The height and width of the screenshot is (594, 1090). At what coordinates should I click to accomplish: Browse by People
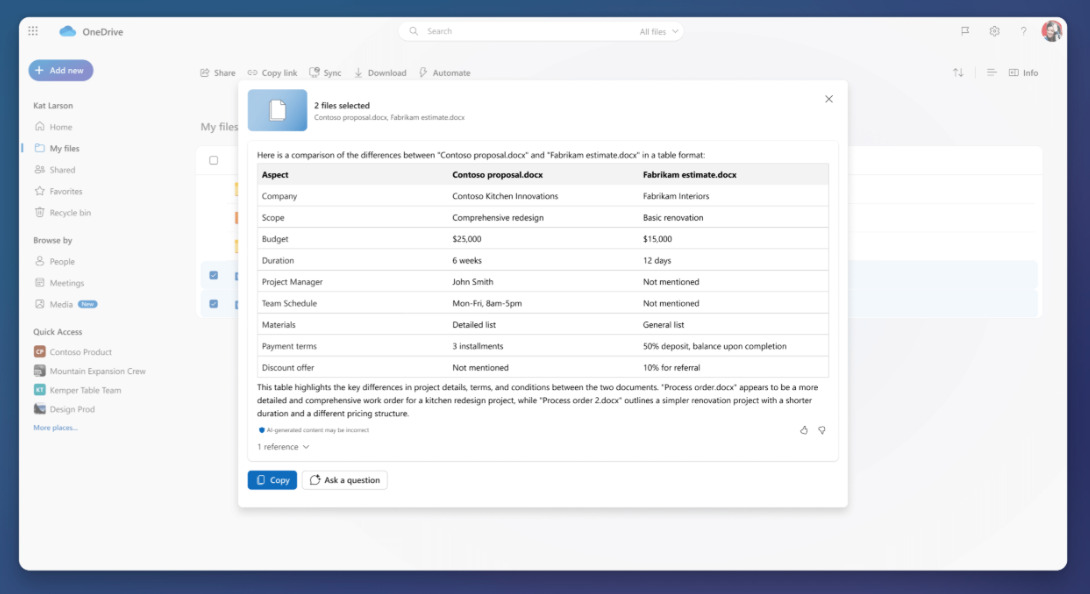coord(55,262)
